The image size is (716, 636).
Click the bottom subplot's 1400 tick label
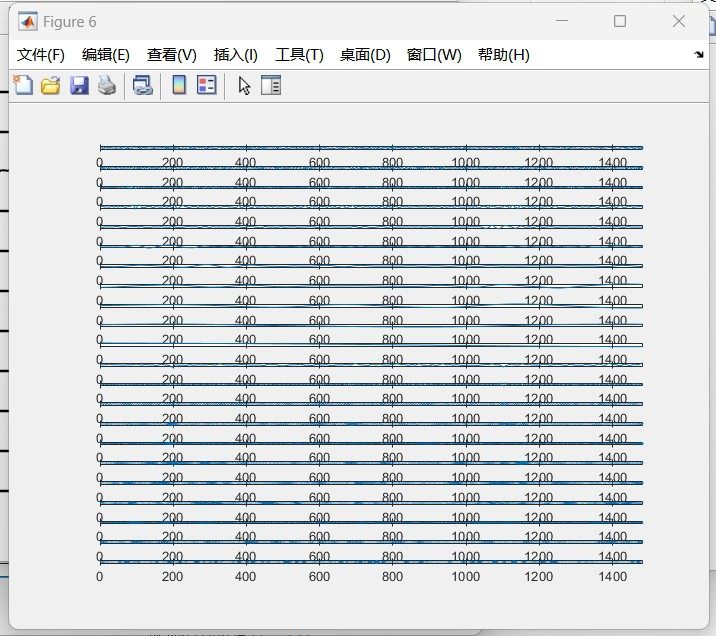point(613,577)
